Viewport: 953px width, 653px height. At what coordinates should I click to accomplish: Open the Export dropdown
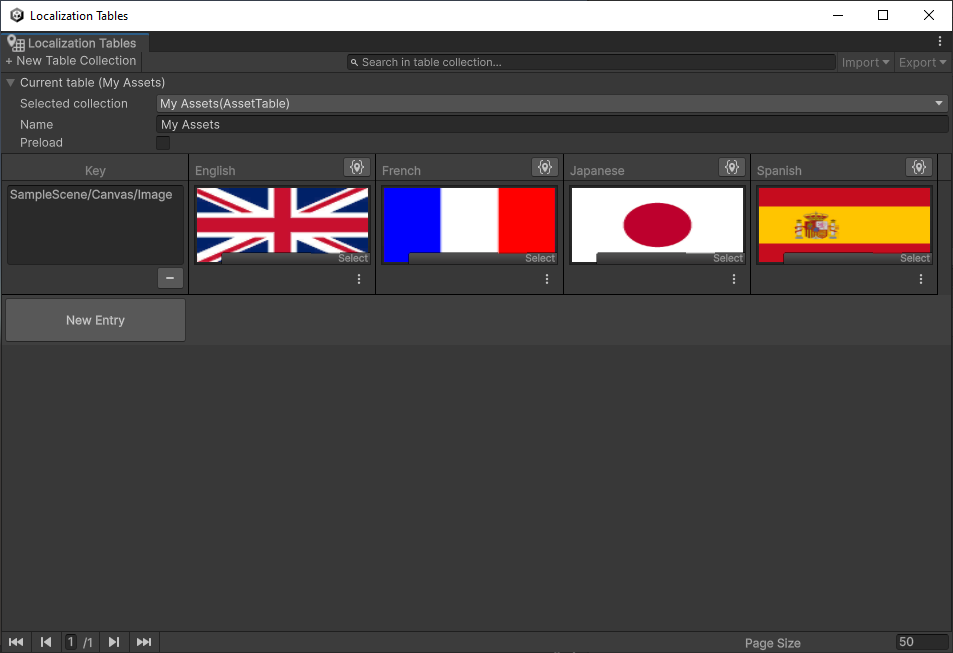tap(921, 62)
